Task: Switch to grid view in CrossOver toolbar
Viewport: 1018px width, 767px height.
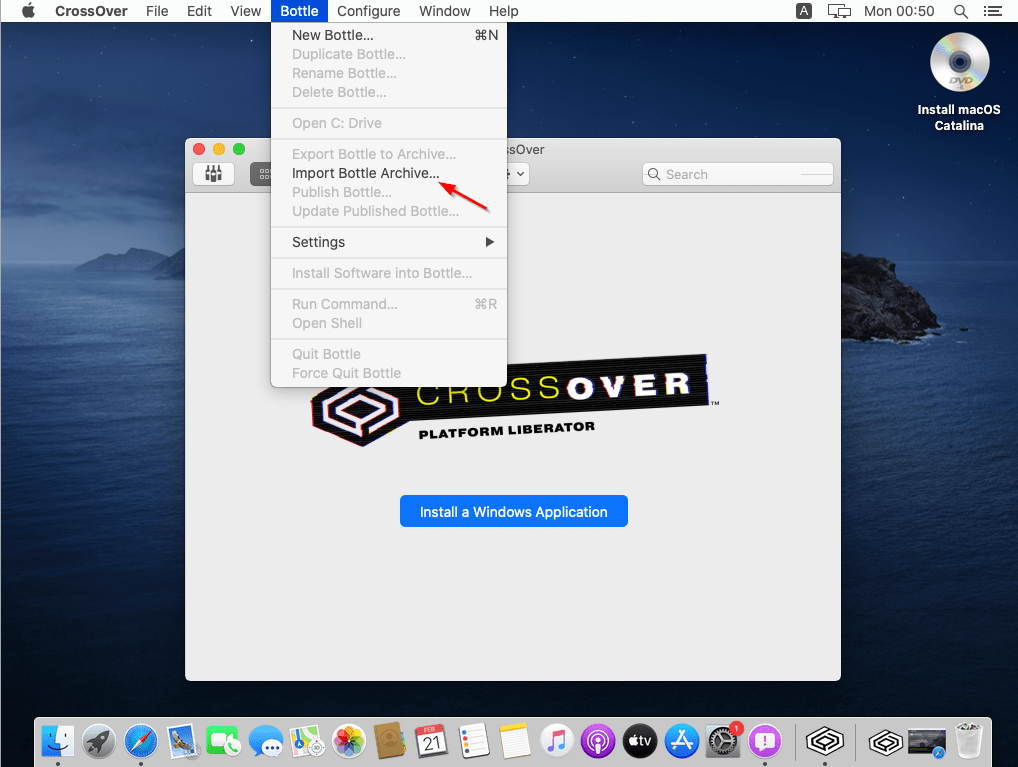Action: click(262, 174)
